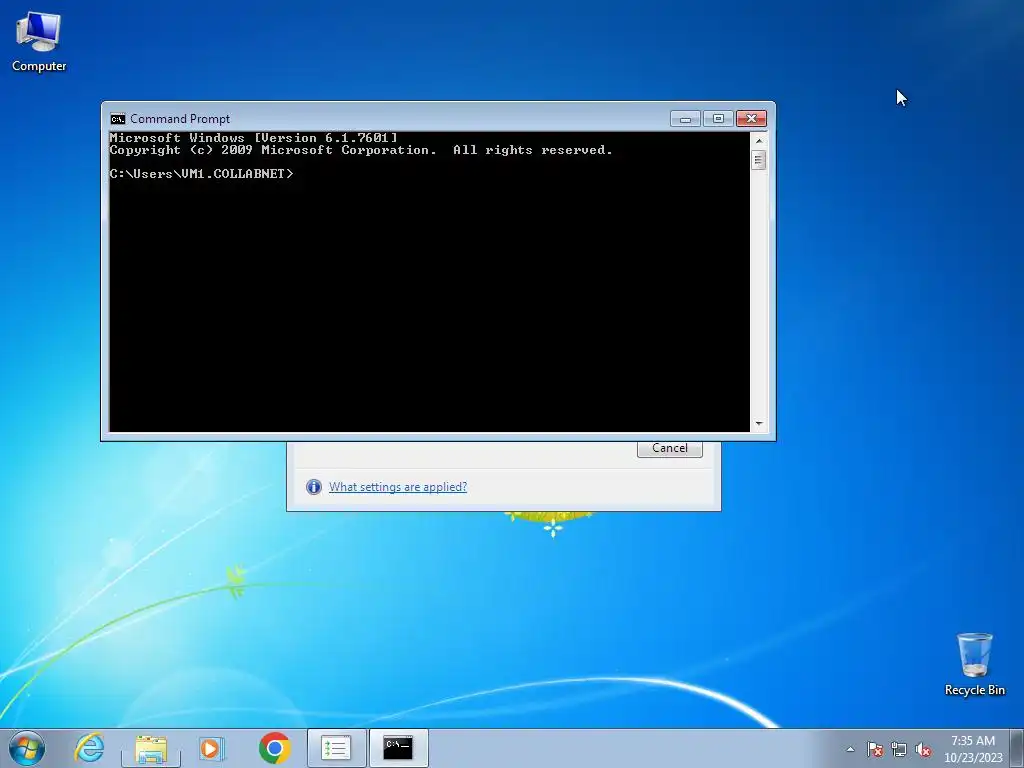Open the Action Center flag icon
1024x768 pixels.
(x=875, y=749)
